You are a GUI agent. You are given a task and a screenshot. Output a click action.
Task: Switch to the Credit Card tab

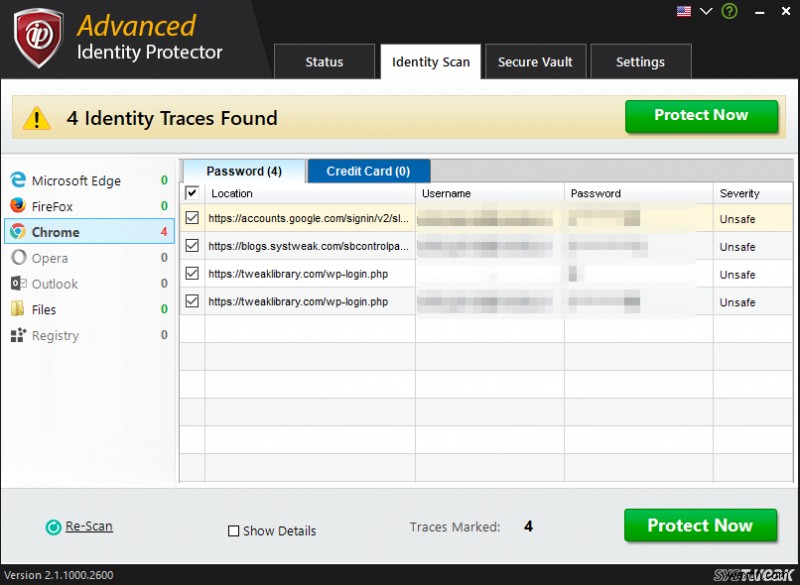368,171
